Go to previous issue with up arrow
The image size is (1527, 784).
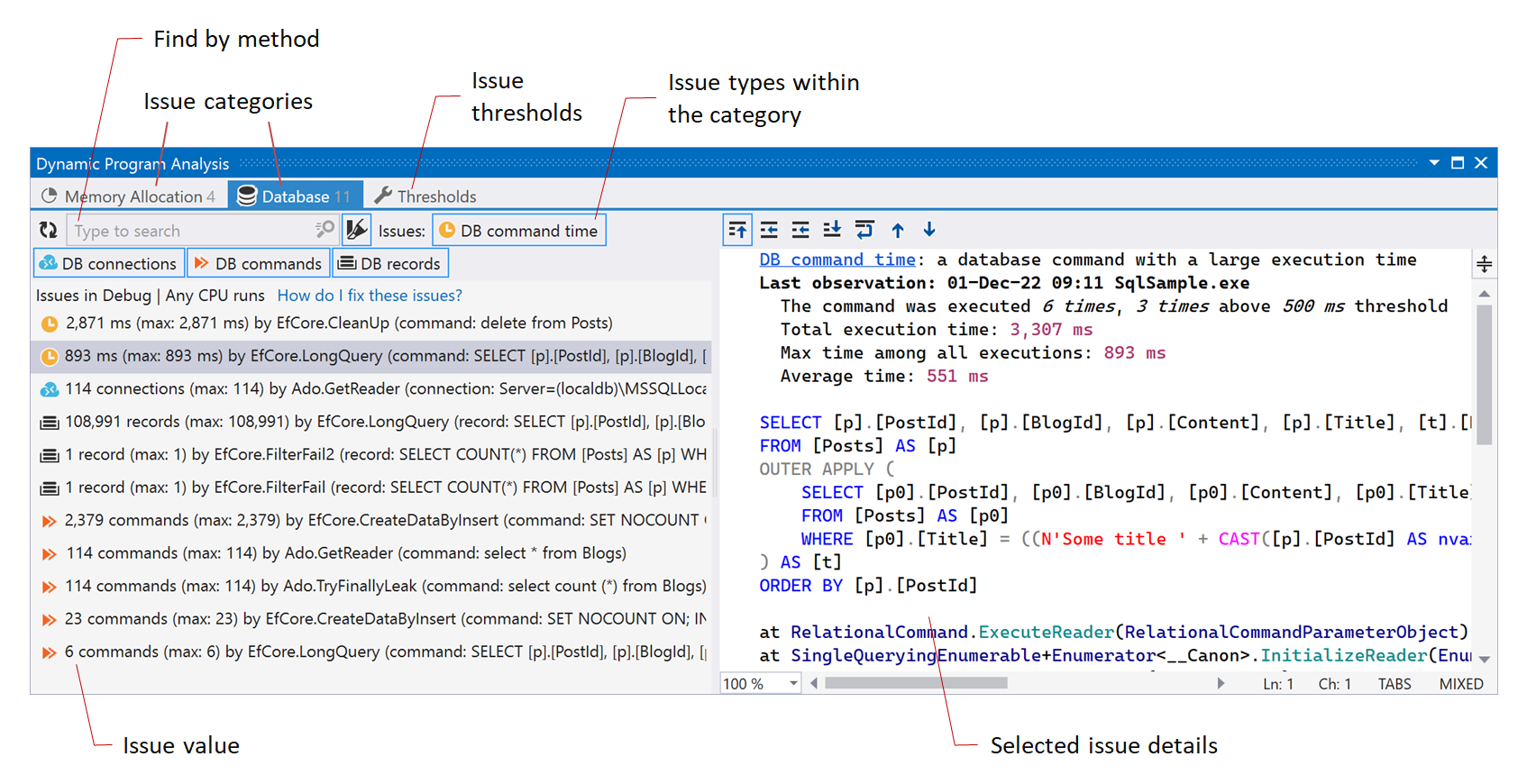(898, 231)
